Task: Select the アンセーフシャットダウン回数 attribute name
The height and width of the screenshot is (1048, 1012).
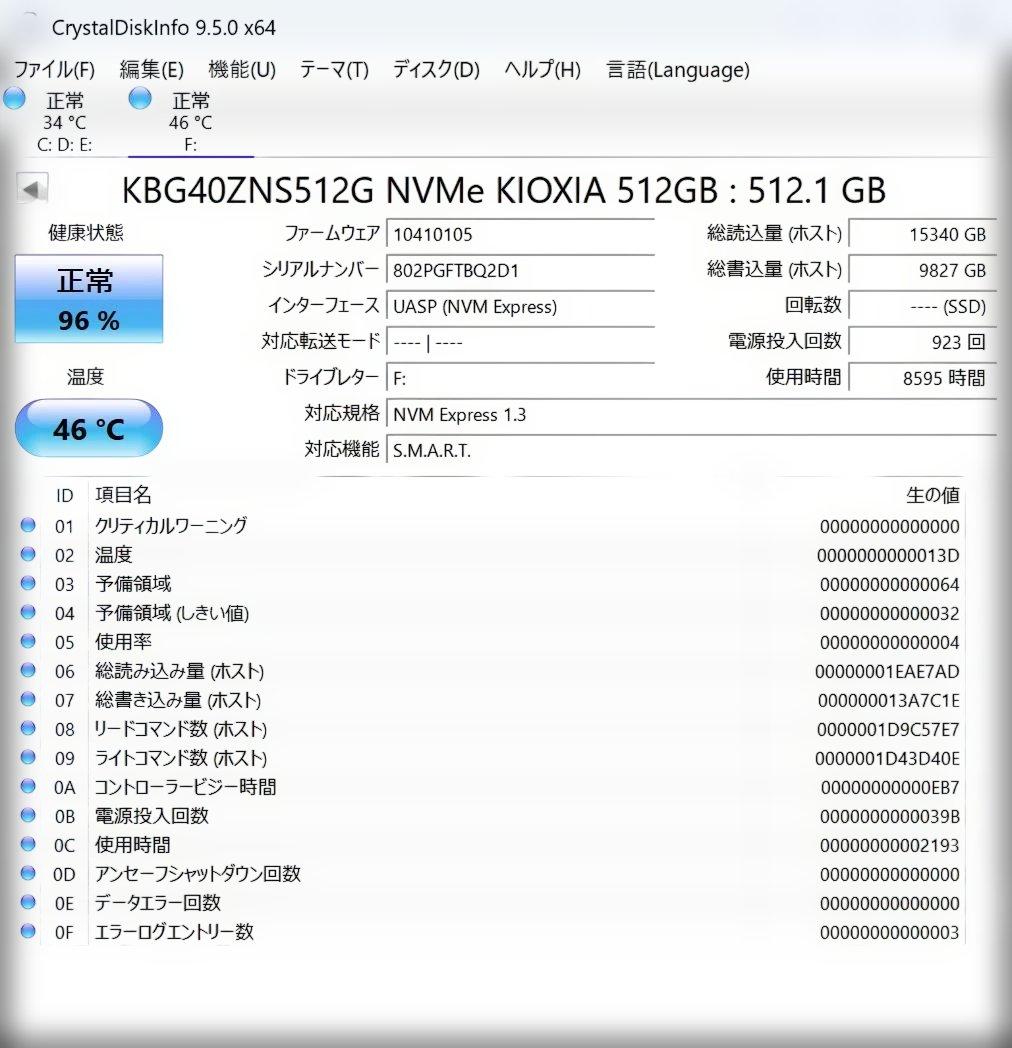Action: pos(198,874)
